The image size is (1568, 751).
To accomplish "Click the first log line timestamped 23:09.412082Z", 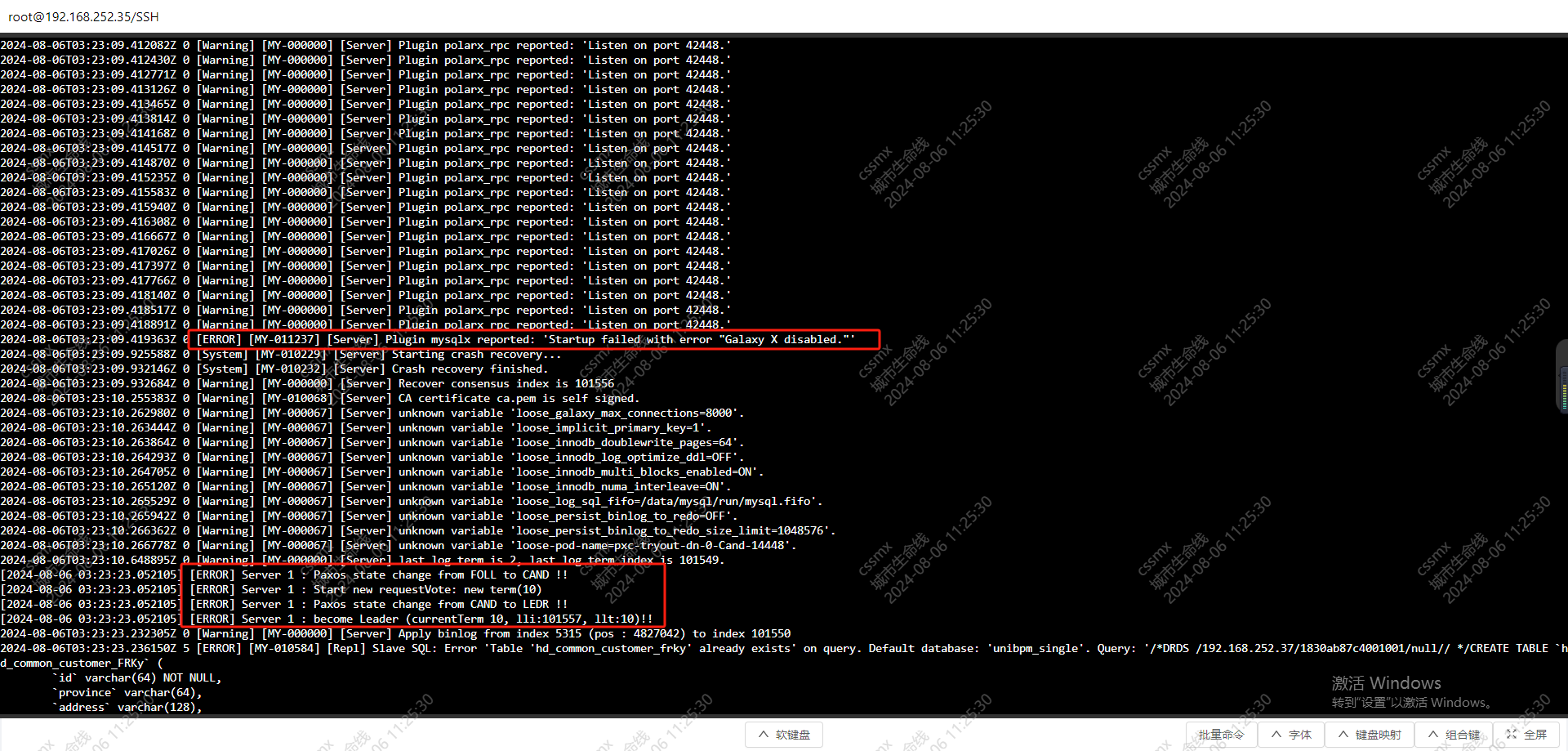I will 366,46.
